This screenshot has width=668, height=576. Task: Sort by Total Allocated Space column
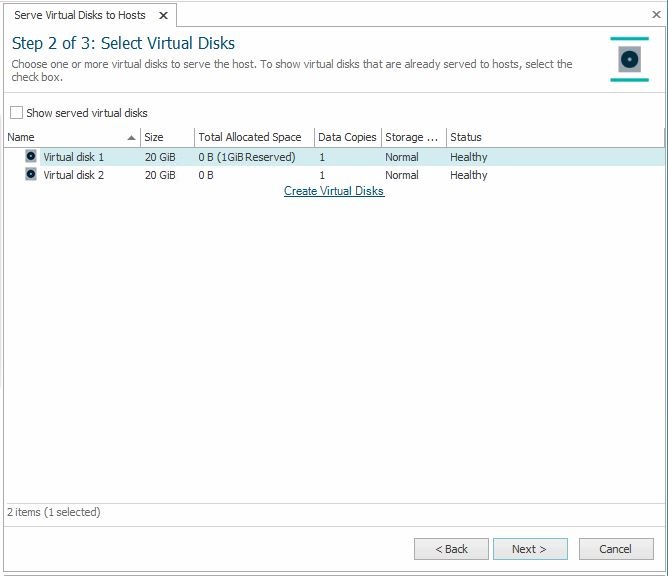point(253,137)
